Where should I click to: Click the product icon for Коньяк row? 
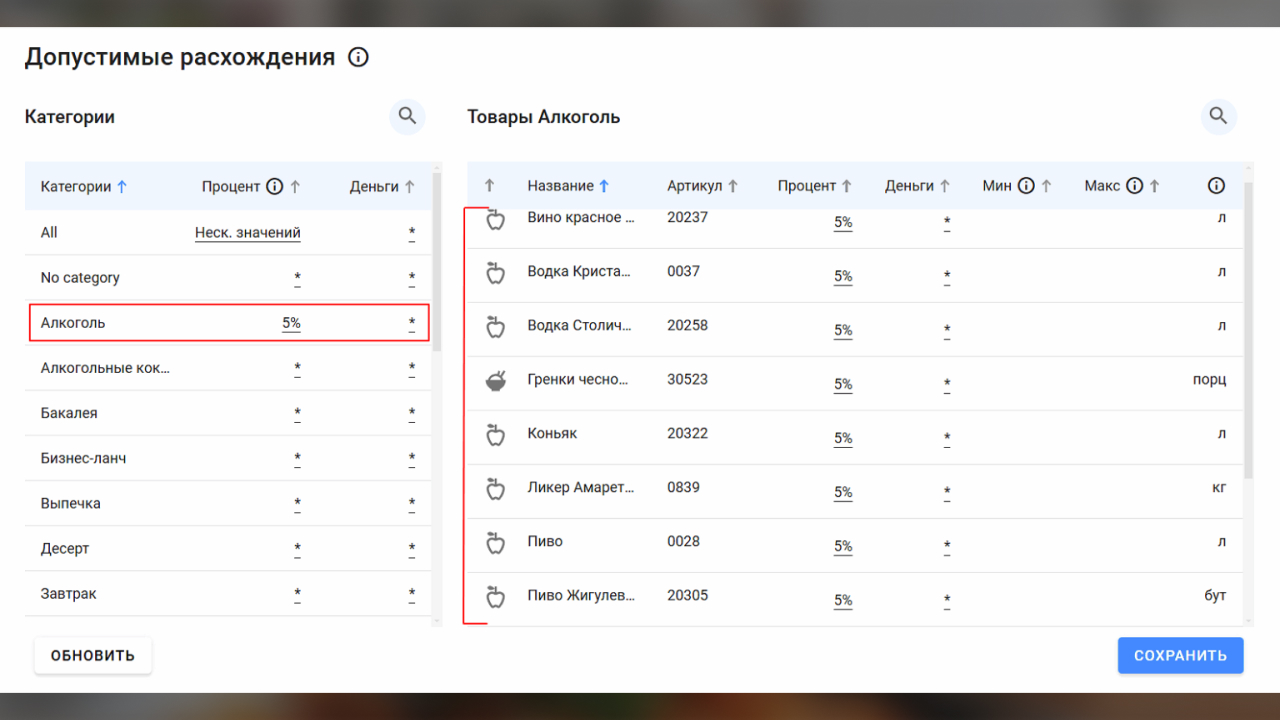click(495, 435)
